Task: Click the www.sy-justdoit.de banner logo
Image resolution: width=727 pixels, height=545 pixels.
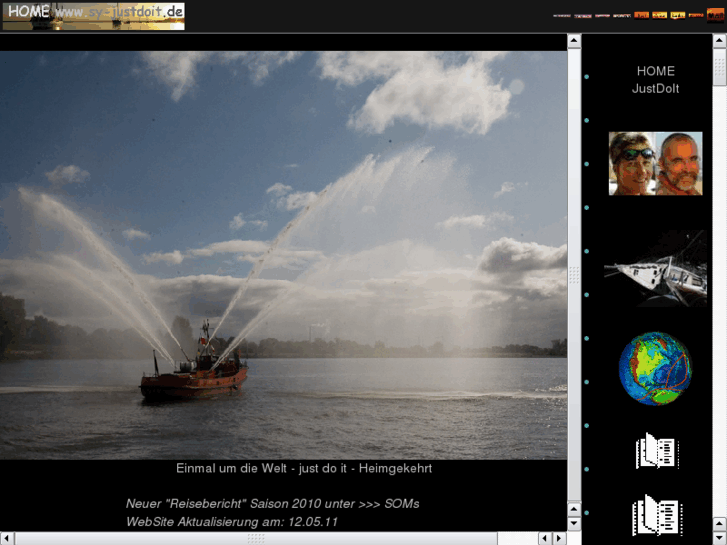Action: pos(120,14)
